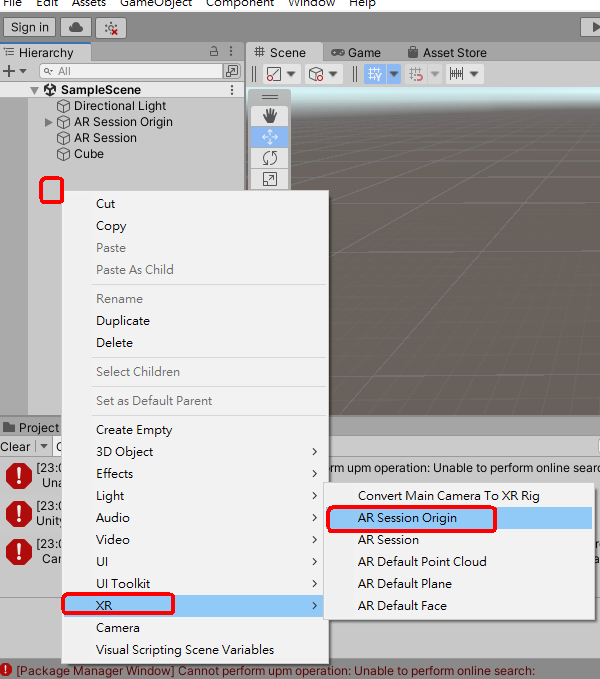Select AR Session in Hierarchy
600x679 pixels.
pos(105,138)
